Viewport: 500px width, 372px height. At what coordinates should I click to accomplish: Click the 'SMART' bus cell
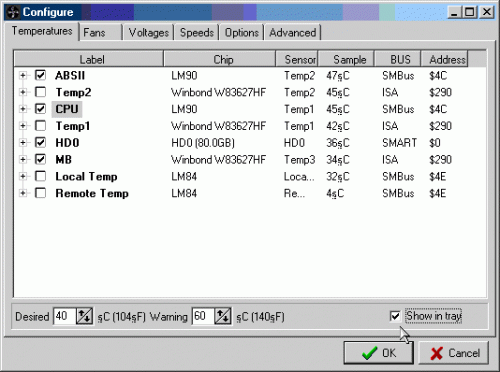point(399,143)
